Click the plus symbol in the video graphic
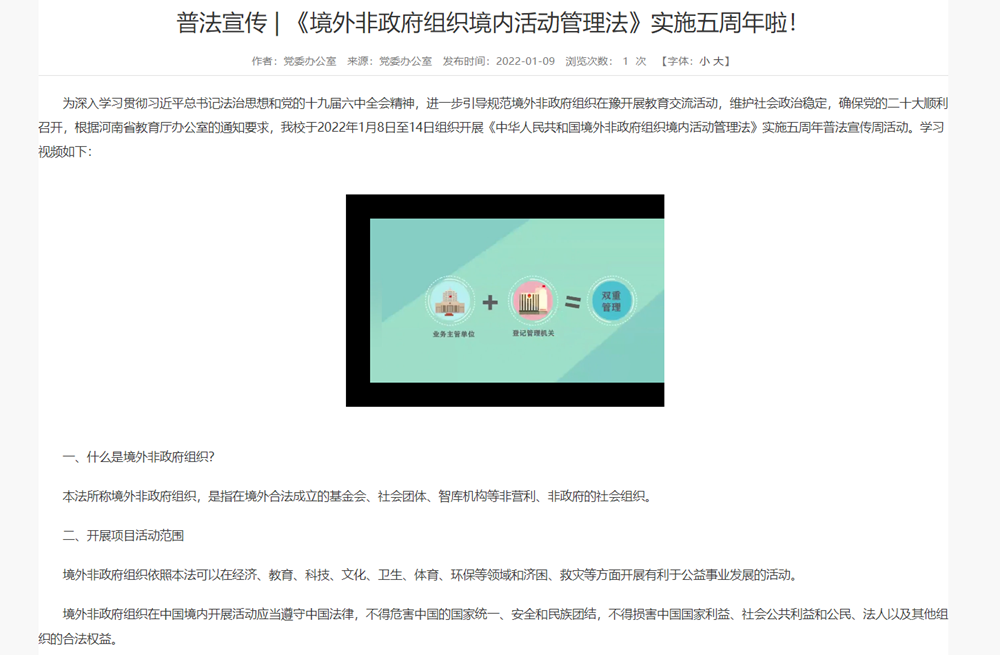The image size is (1000, 655). [491, 300]
